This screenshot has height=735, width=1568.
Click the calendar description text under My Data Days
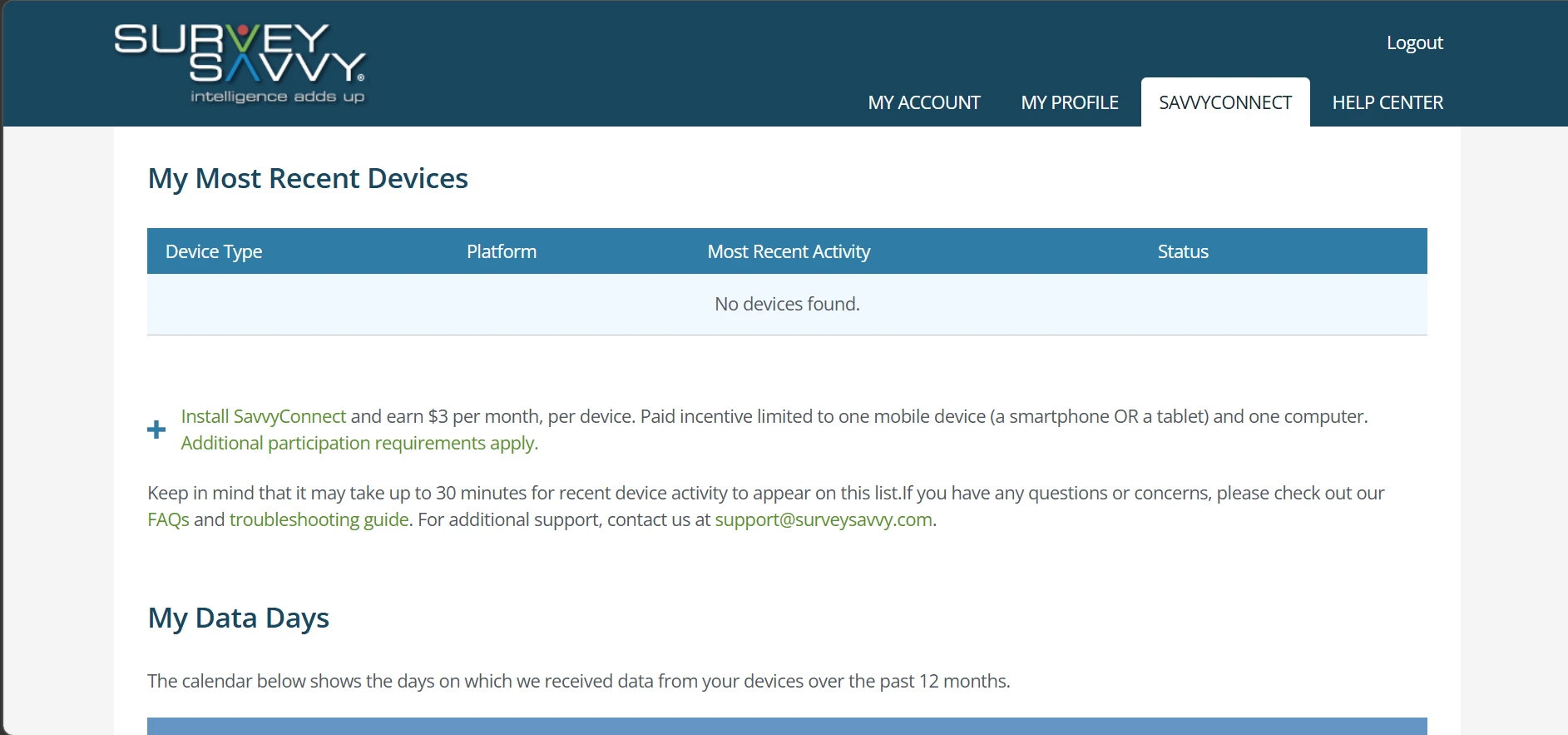point(578,681)
